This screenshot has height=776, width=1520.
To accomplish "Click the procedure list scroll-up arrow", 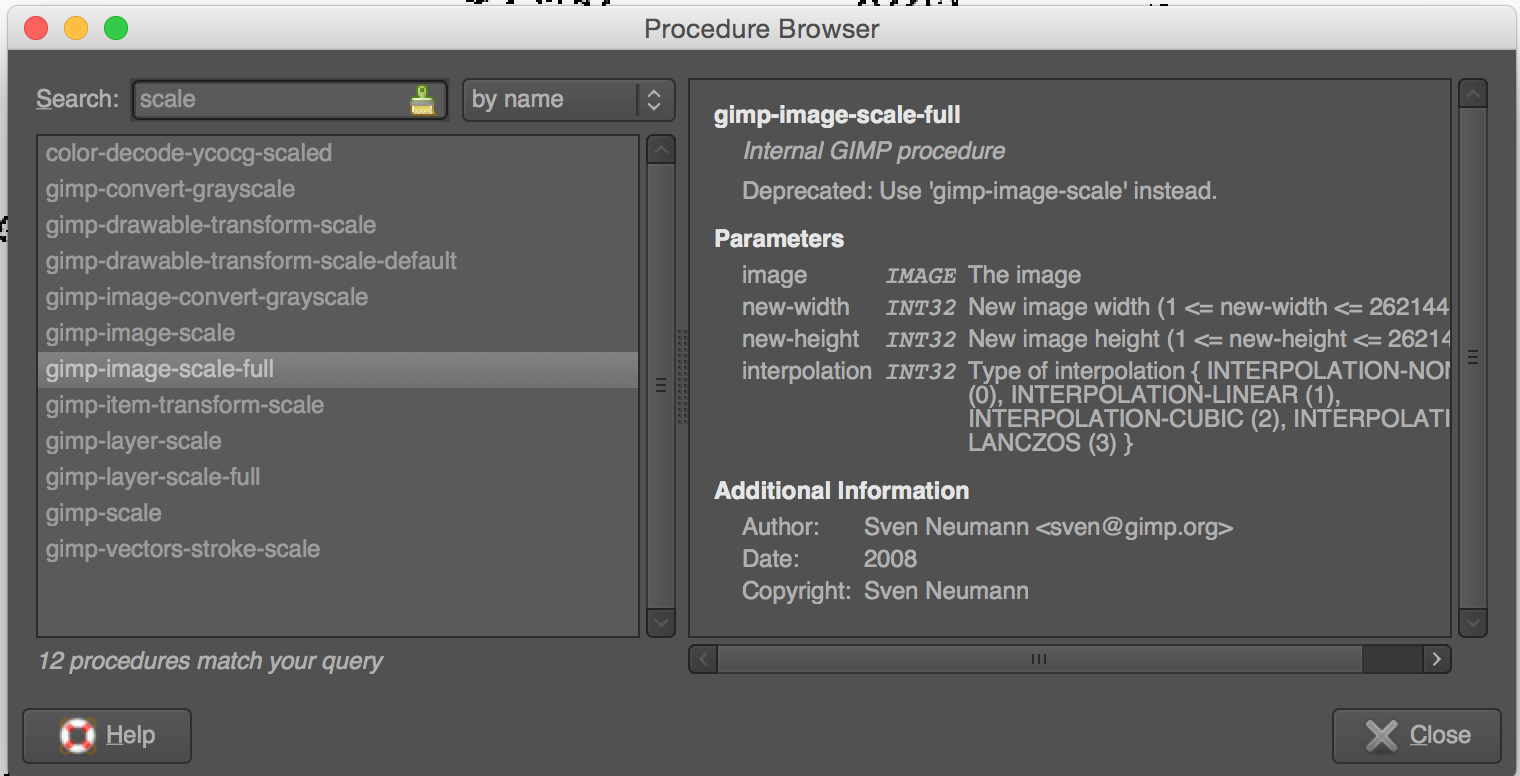I will pyautogui.click(x=661, y=150).
